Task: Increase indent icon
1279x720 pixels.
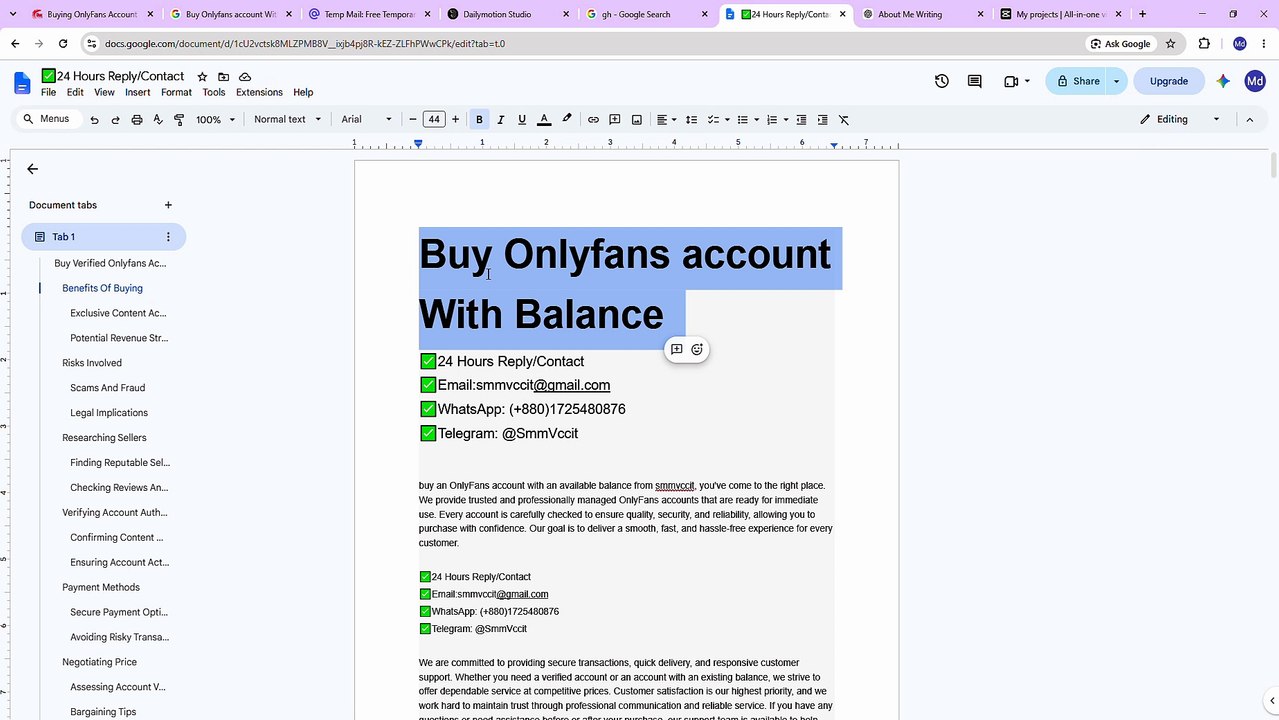Action: pyautogui.click(x=822, y=120)
